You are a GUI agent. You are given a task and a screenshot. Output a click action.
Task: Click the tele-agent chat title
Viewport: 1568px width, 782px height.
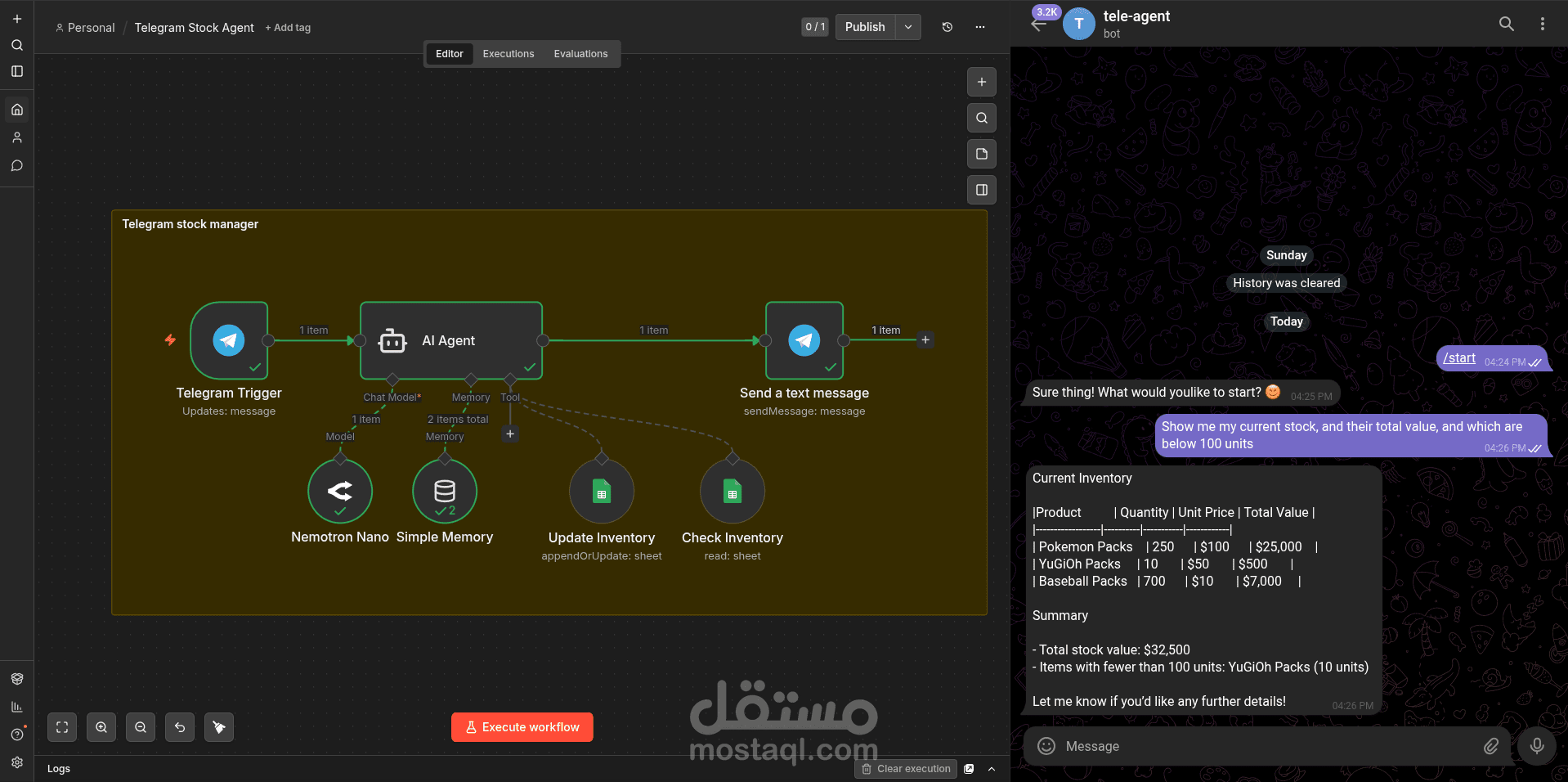[1136, 16]
